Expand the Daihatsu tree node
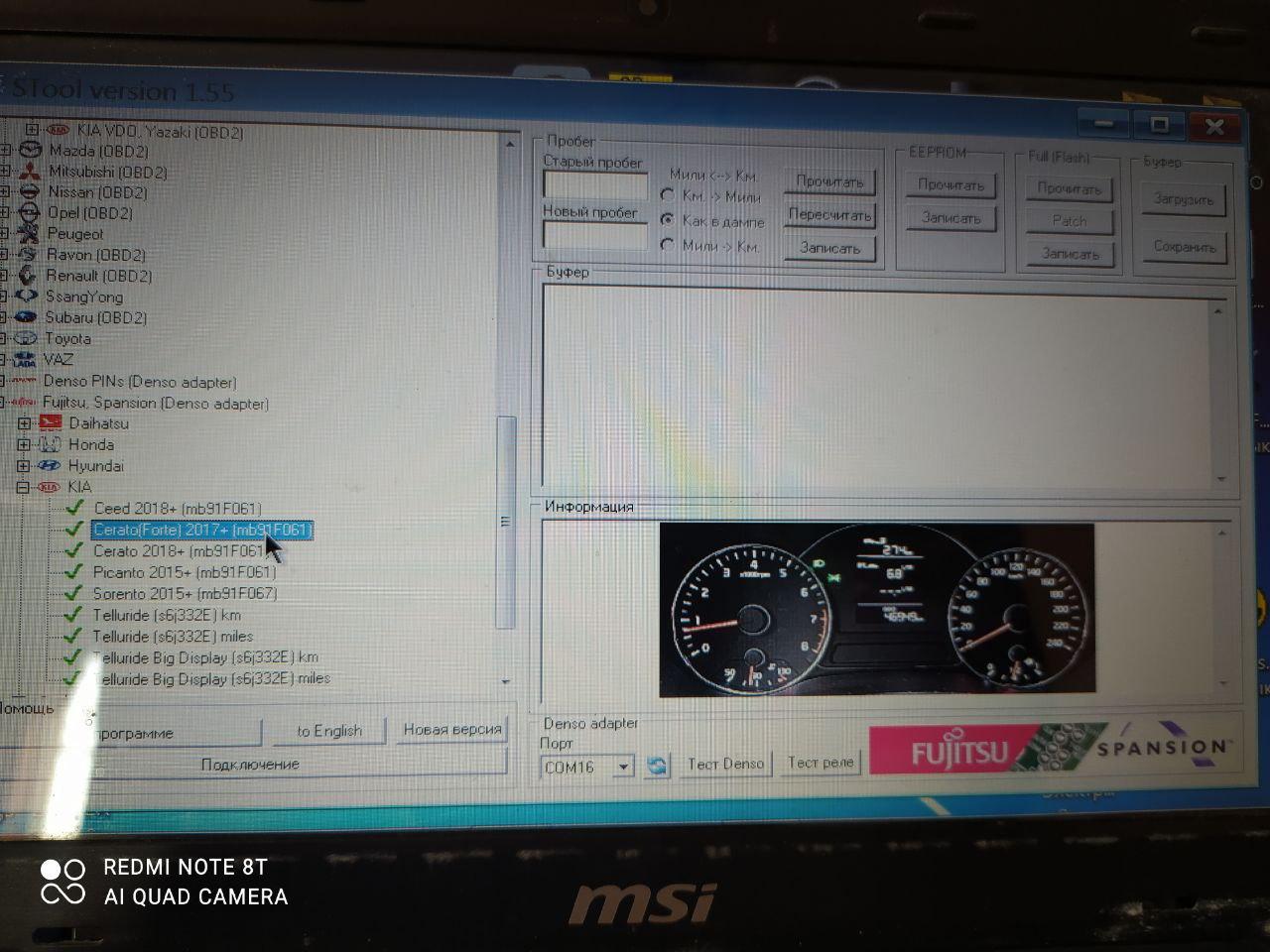The width and height of the screenshot is (1270, 952). click(x=25, y=423)
